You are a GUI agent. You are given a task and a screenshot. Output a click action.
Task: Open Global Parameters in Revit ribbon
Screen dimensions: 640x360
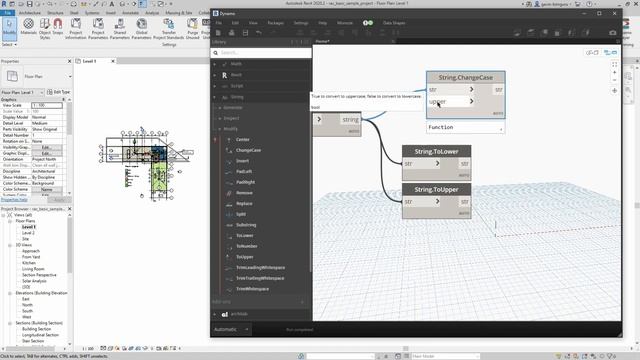coord(142,28)
